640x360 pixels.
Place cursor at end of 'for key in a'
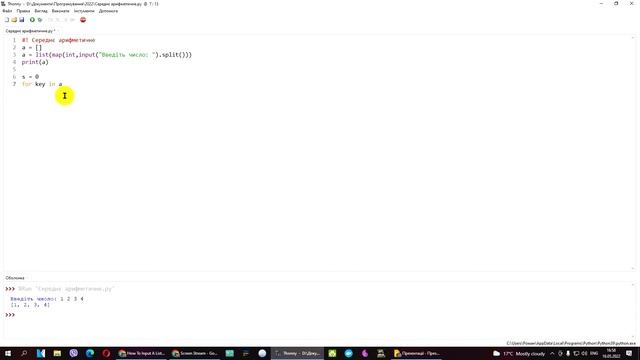[x=62, y=84]
